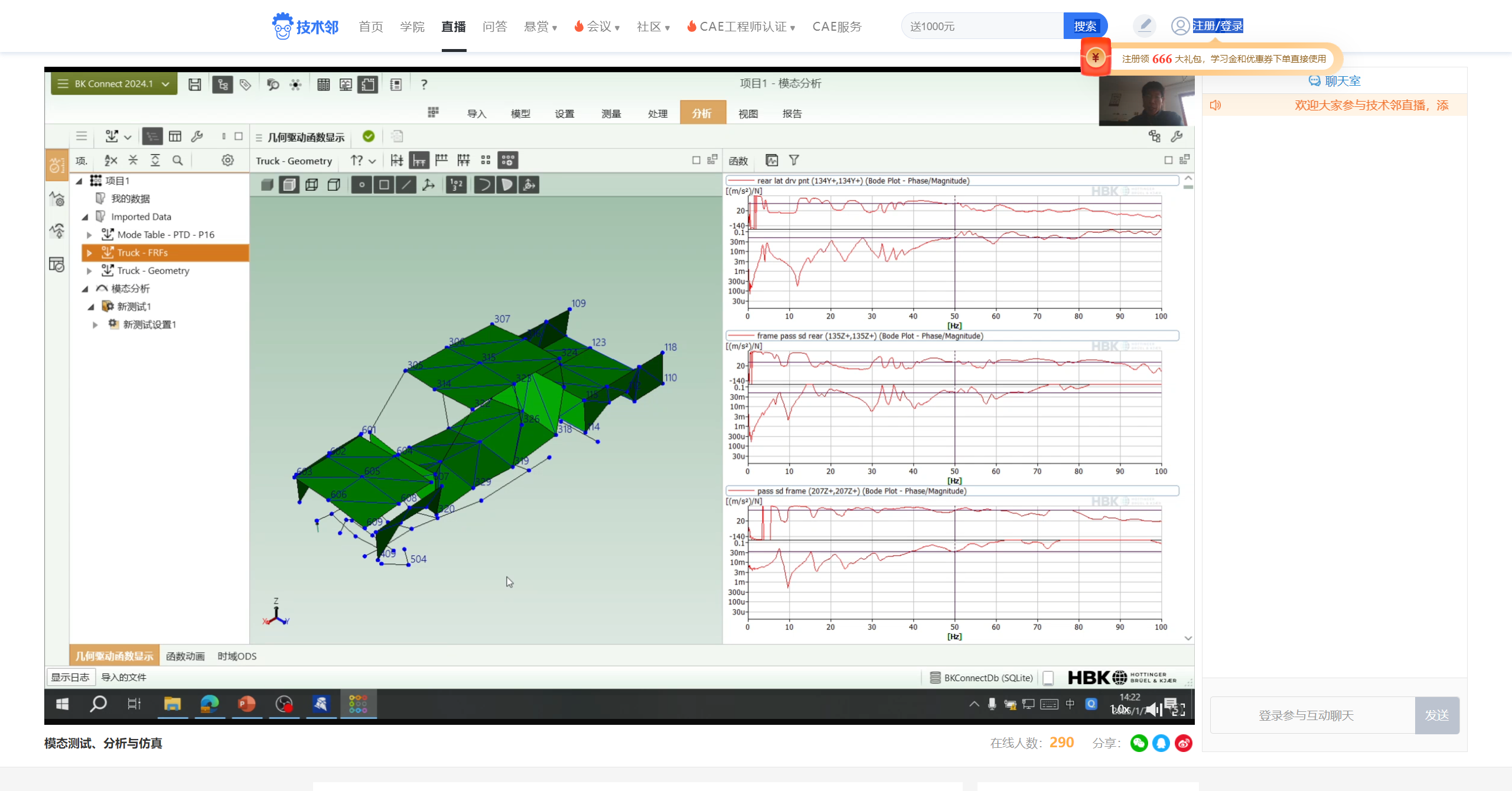
Task: Switch to the 分析 ribbon tab
Action: click(702, 113)
